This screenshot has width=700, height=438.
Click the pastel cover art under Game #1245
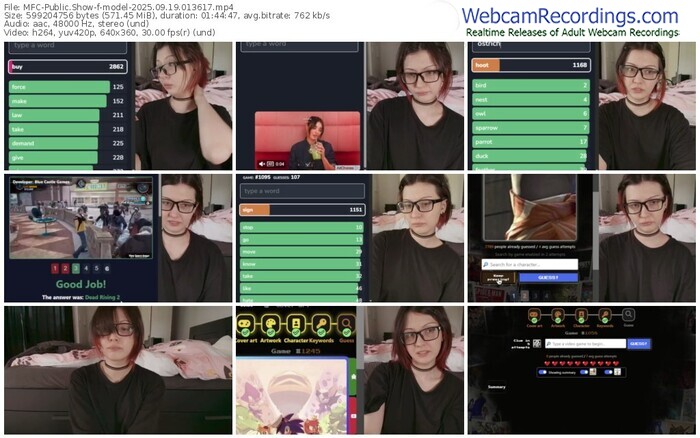[x=292, y=396]
